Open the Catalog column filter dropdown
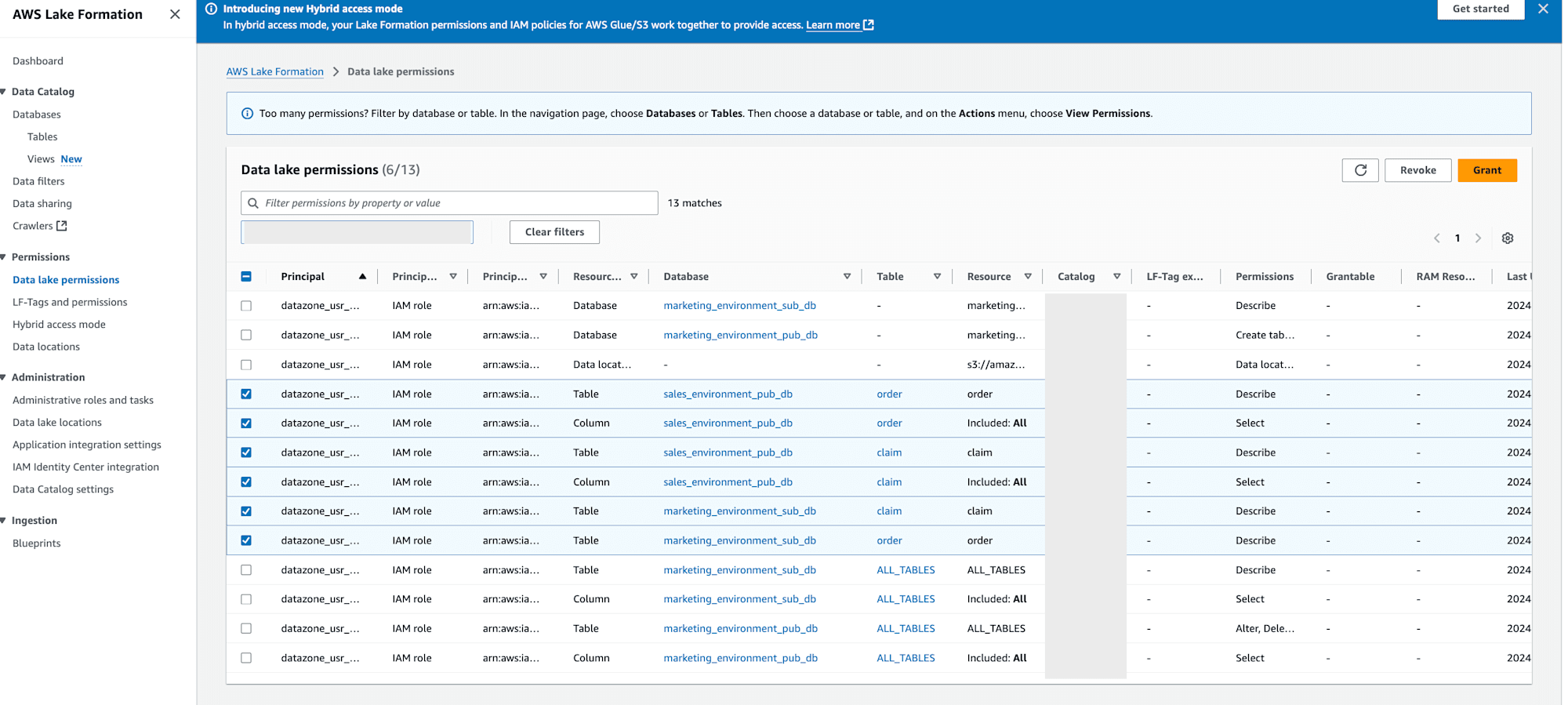Viewport: 1568px width, 705px height. point(1117,276)
